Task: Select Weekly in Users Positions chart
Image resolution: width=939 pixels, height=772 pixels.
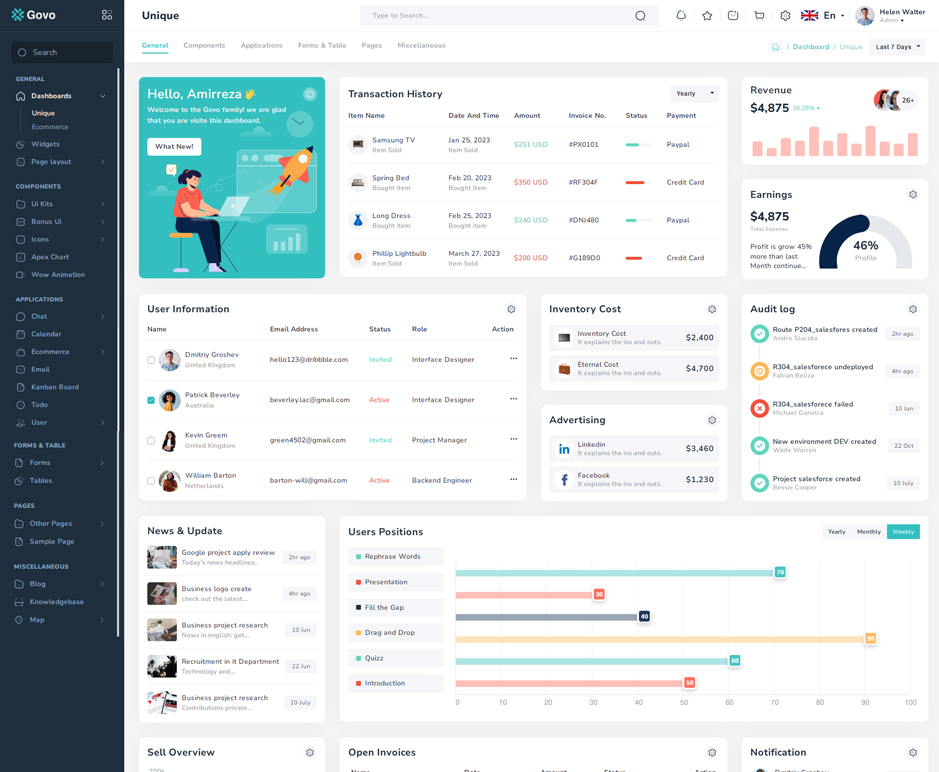Action: coord(903,532)
